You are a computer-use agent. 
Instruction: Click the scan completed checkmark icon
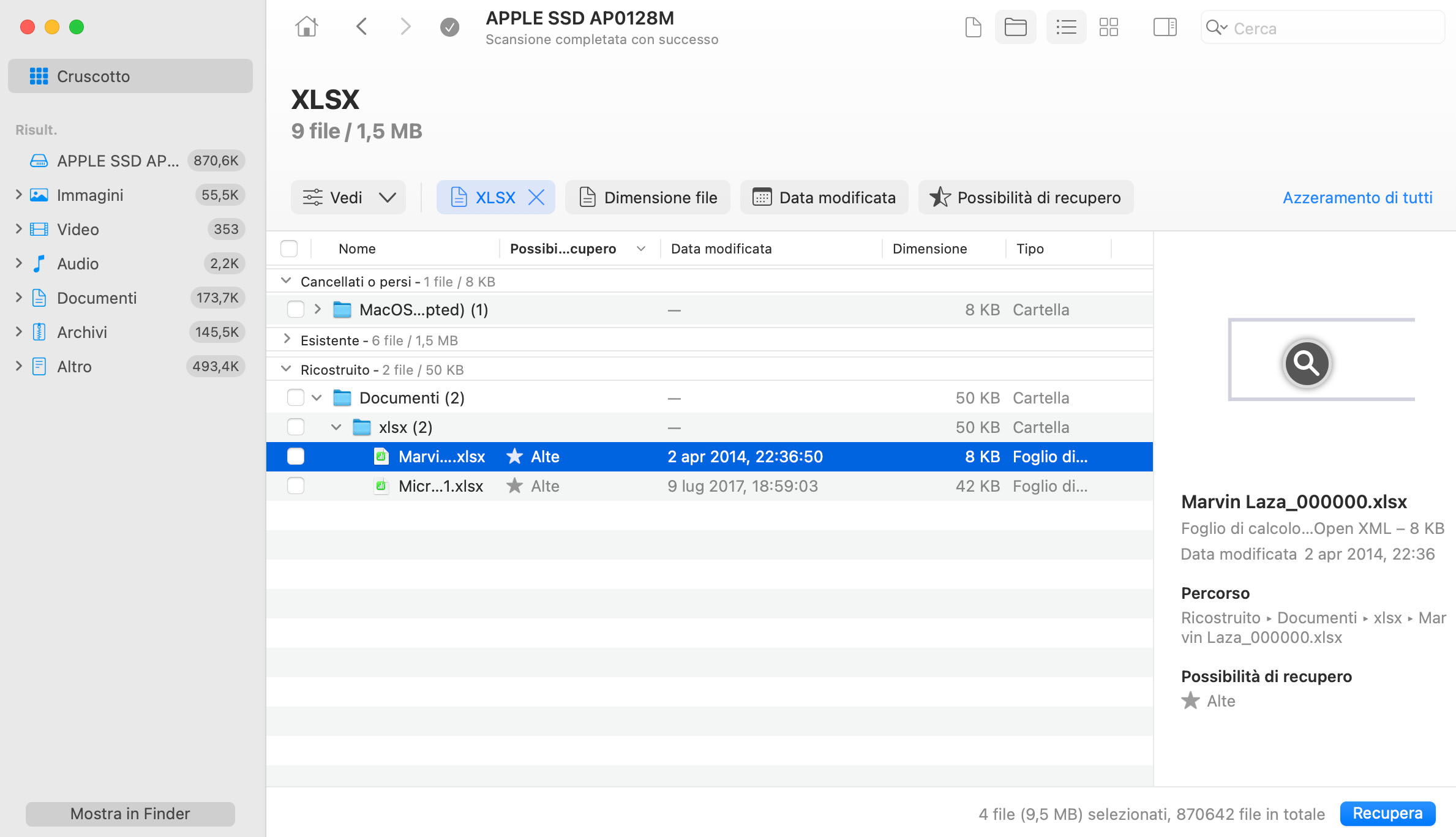click(x=449, y=27)
